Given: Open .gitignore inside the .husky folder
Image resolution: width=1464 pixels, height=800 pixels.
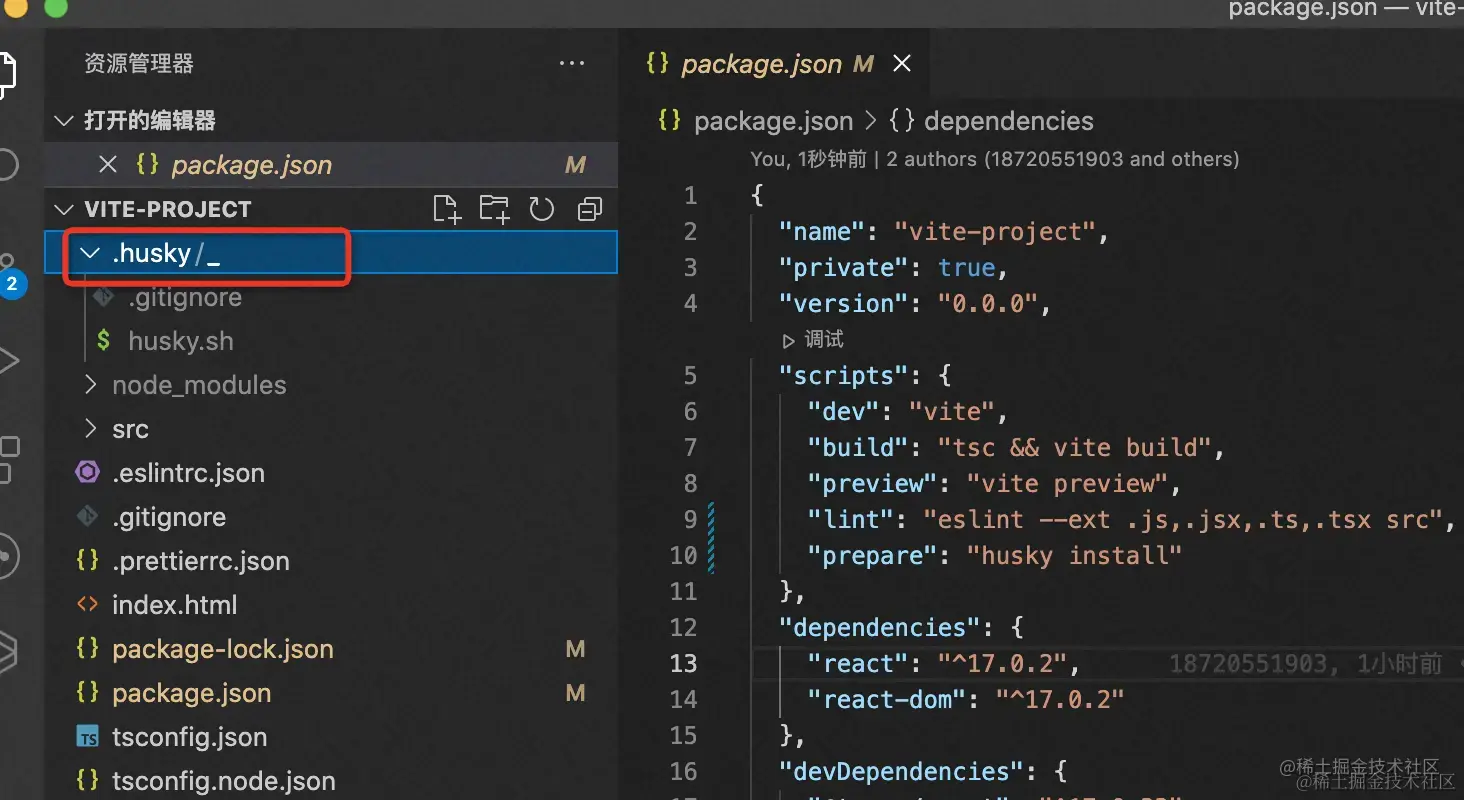Looking at the screenshot, I should 184,297.
